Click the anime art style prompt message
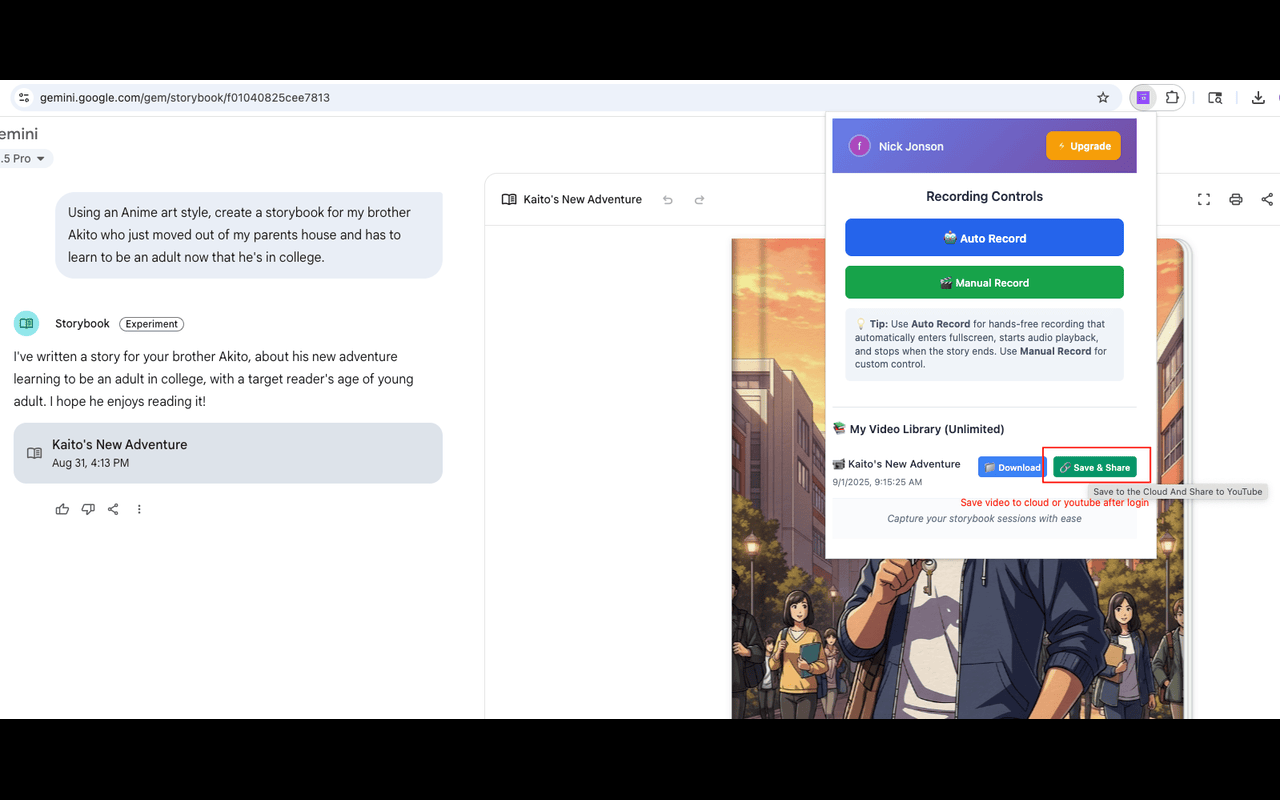The height and width of the screenshot is (800, 1280). [249, 235]
